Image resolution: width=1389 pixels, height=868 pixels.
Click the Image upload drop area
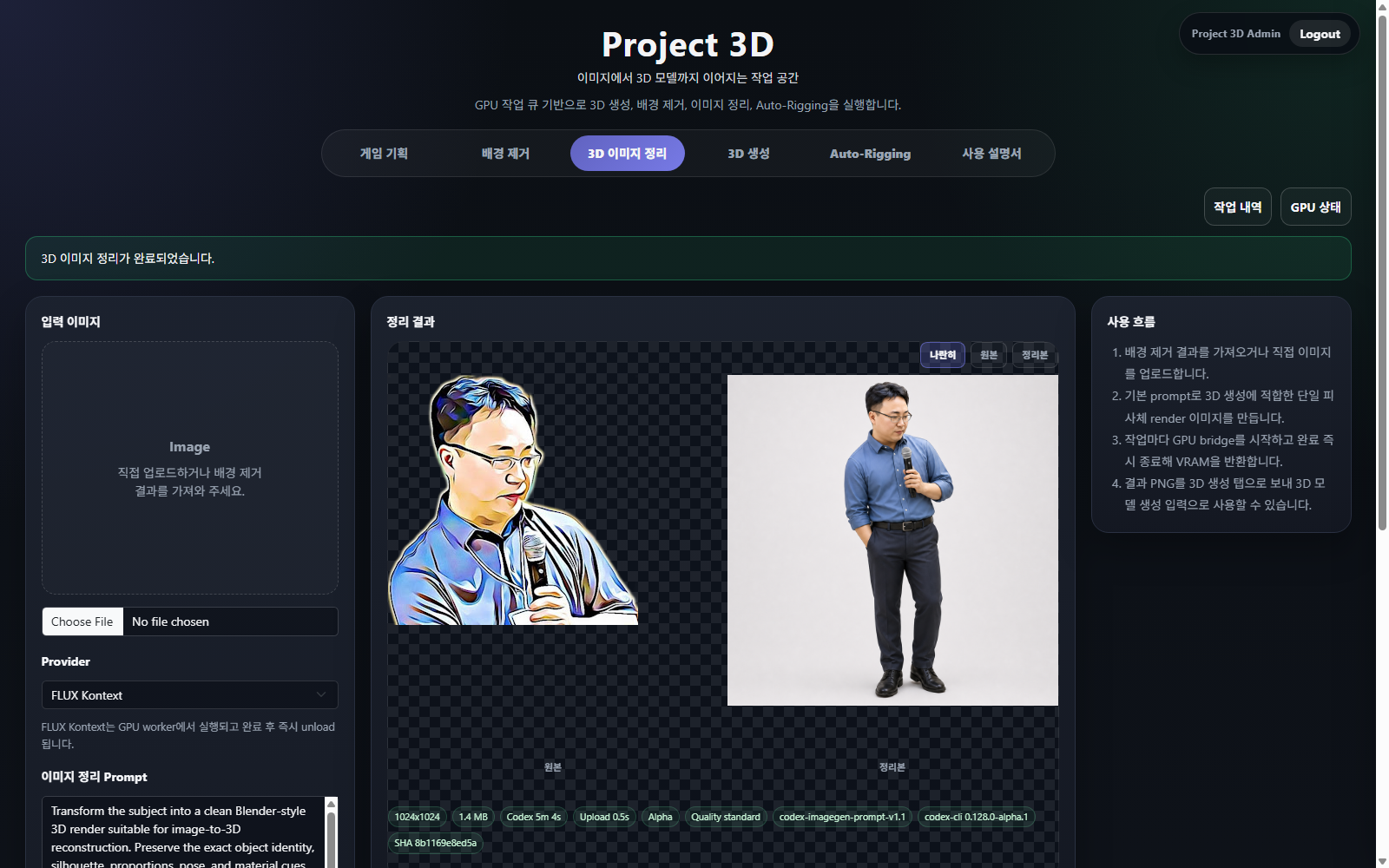pyautogui.click(x=189, y=468)
